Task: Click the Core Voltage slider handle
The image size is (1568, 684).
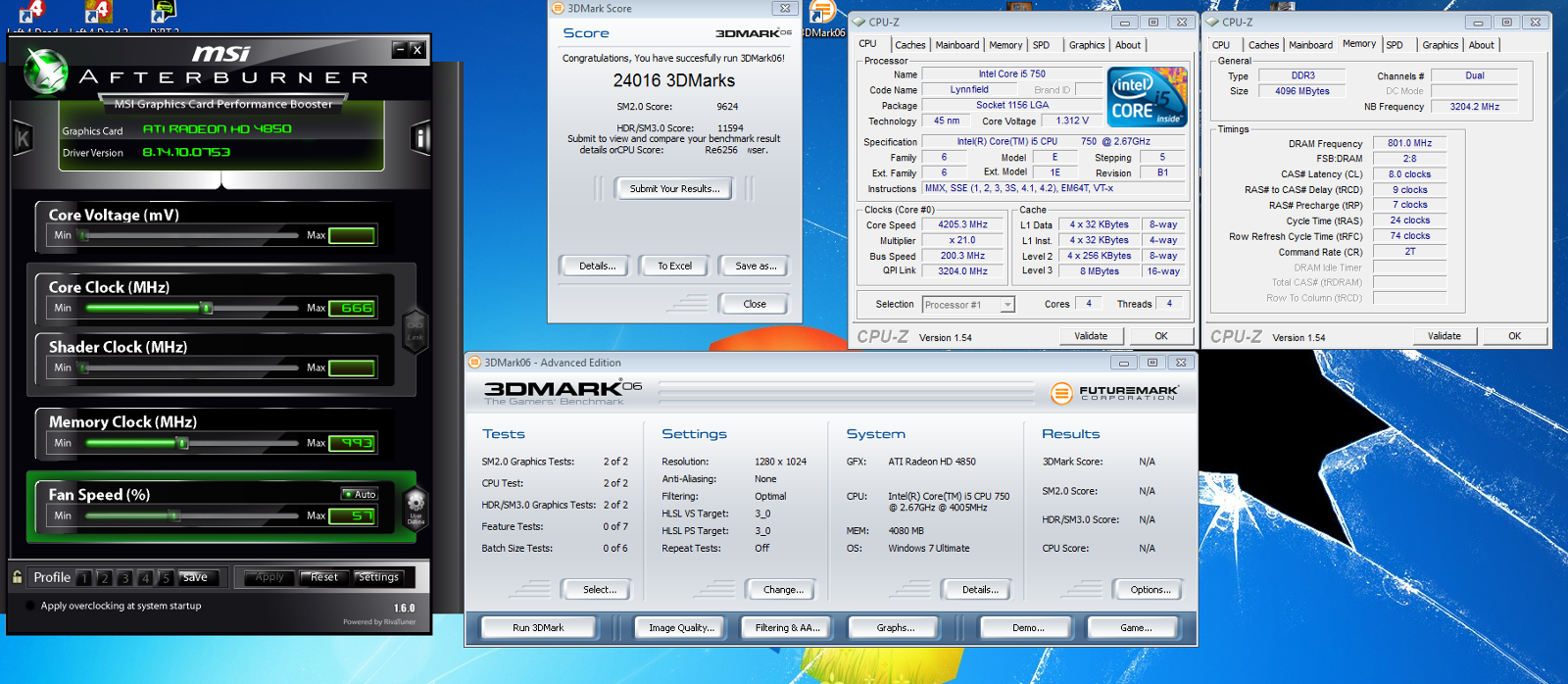Action: (x=83, y=235)
